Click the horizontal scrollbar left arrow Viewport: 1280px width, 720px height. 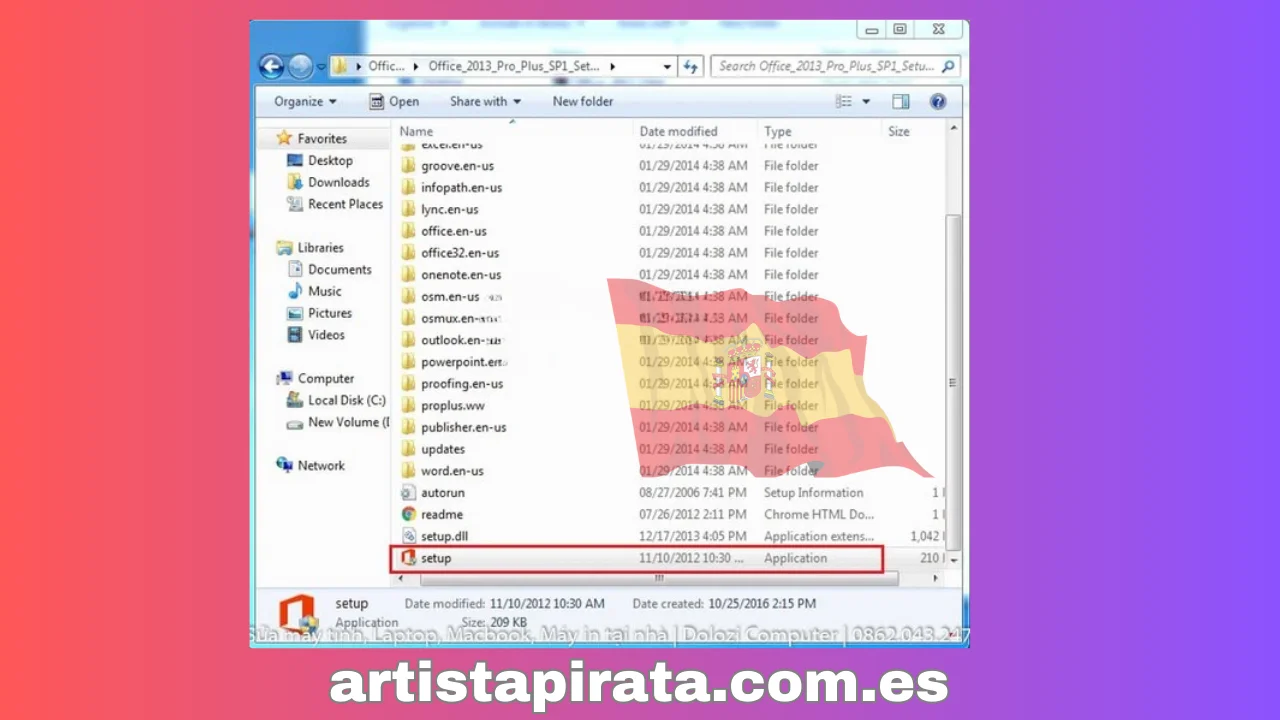point(402,578)
